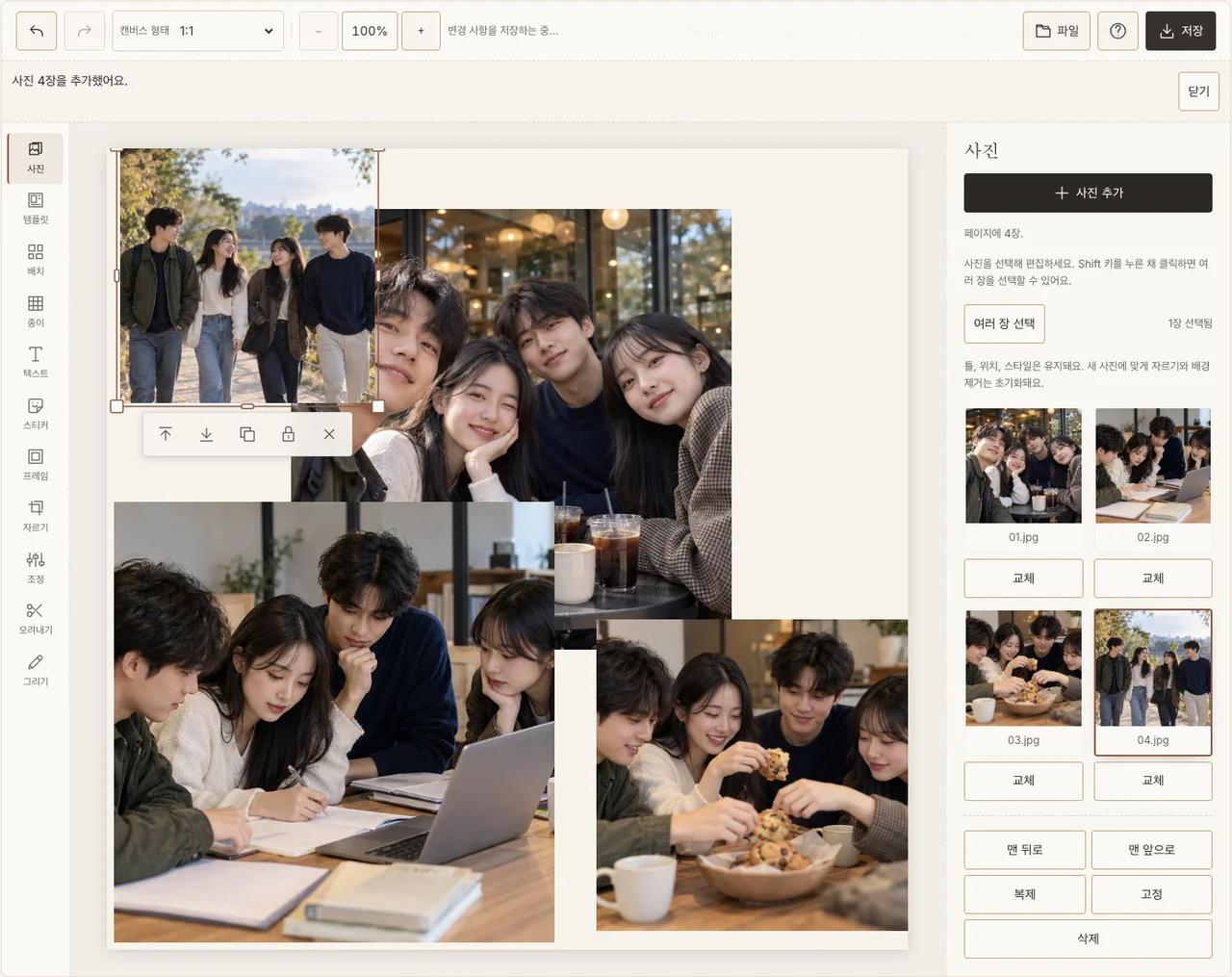The width and height of the screenshot is (1232, 977).
Task: Dismiss notification with 닫기 button
Action: [1198, 91]
